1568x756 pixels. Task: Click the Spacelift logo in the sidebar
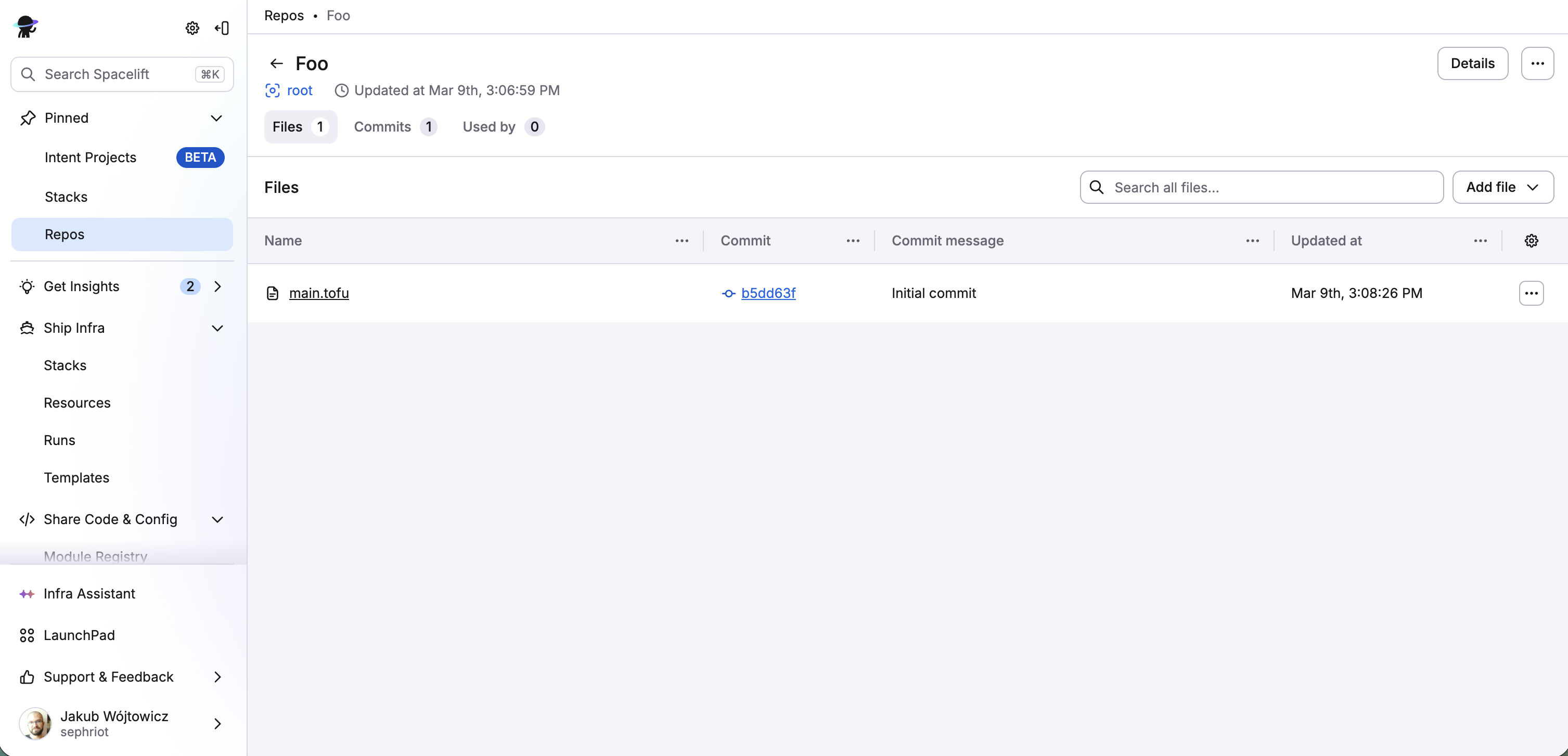pos(25,27)
